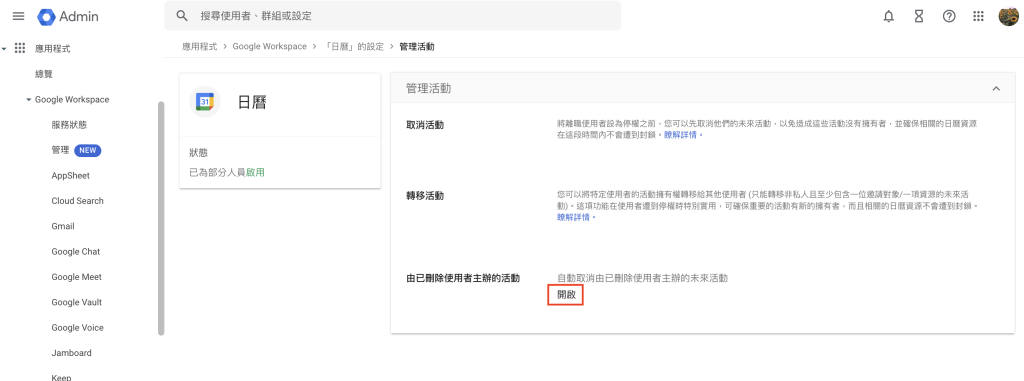
Task: Collapse the 管理活動 panel chevron
Action: pyautogui.click(x=996, y=88)
